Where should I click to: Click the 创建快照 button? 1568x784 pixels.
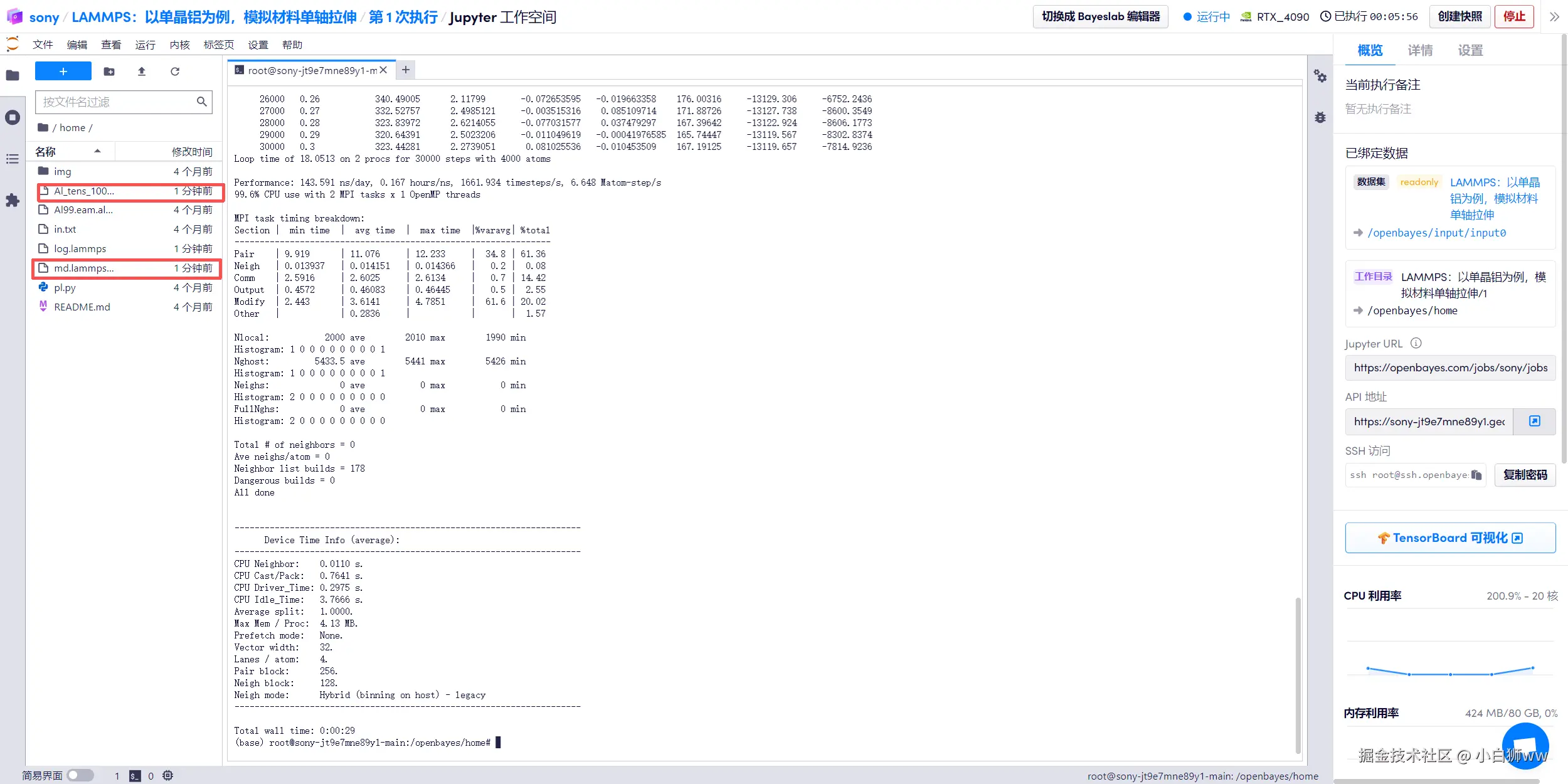tap(1459, 16)
